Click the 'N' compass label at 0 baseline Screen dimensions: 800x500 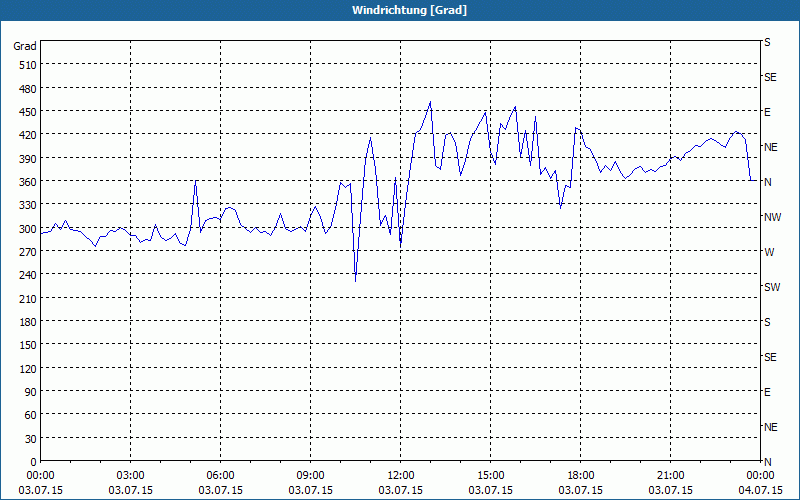[767, 462]
